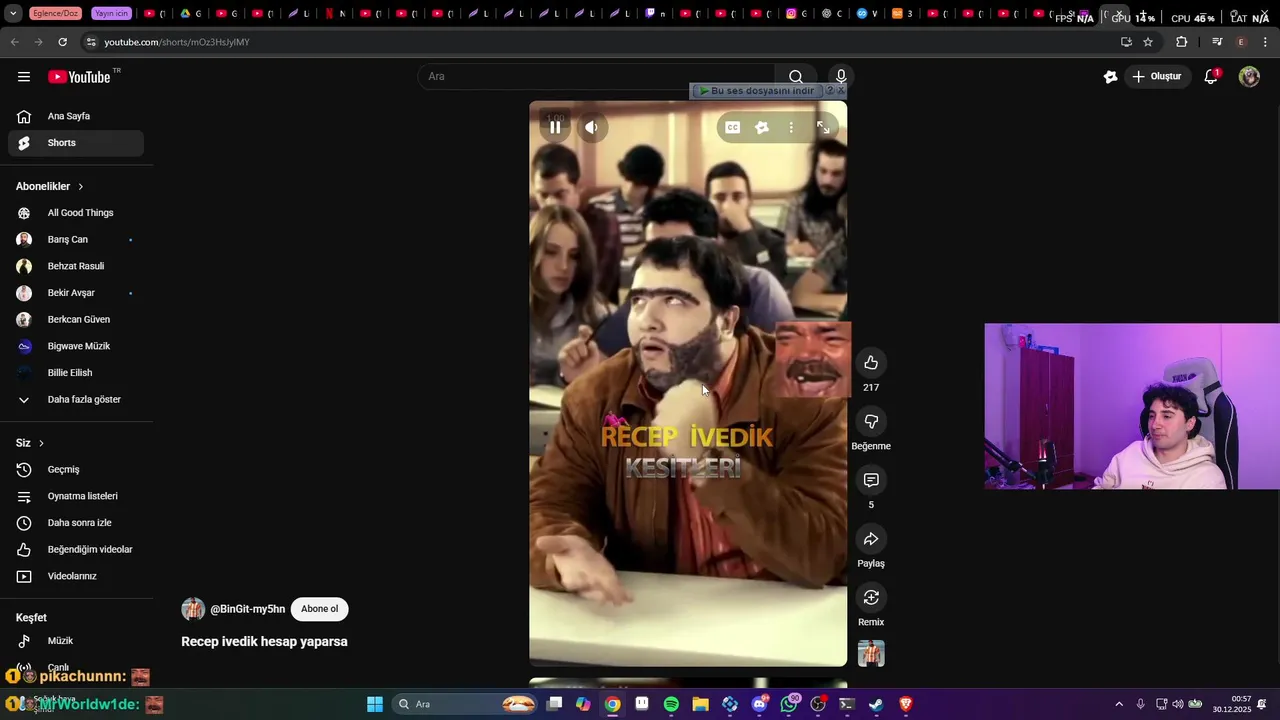Open Brave browser from the taskbar
The width and height of the screenshot is (1280, 720).
point(906,704)
